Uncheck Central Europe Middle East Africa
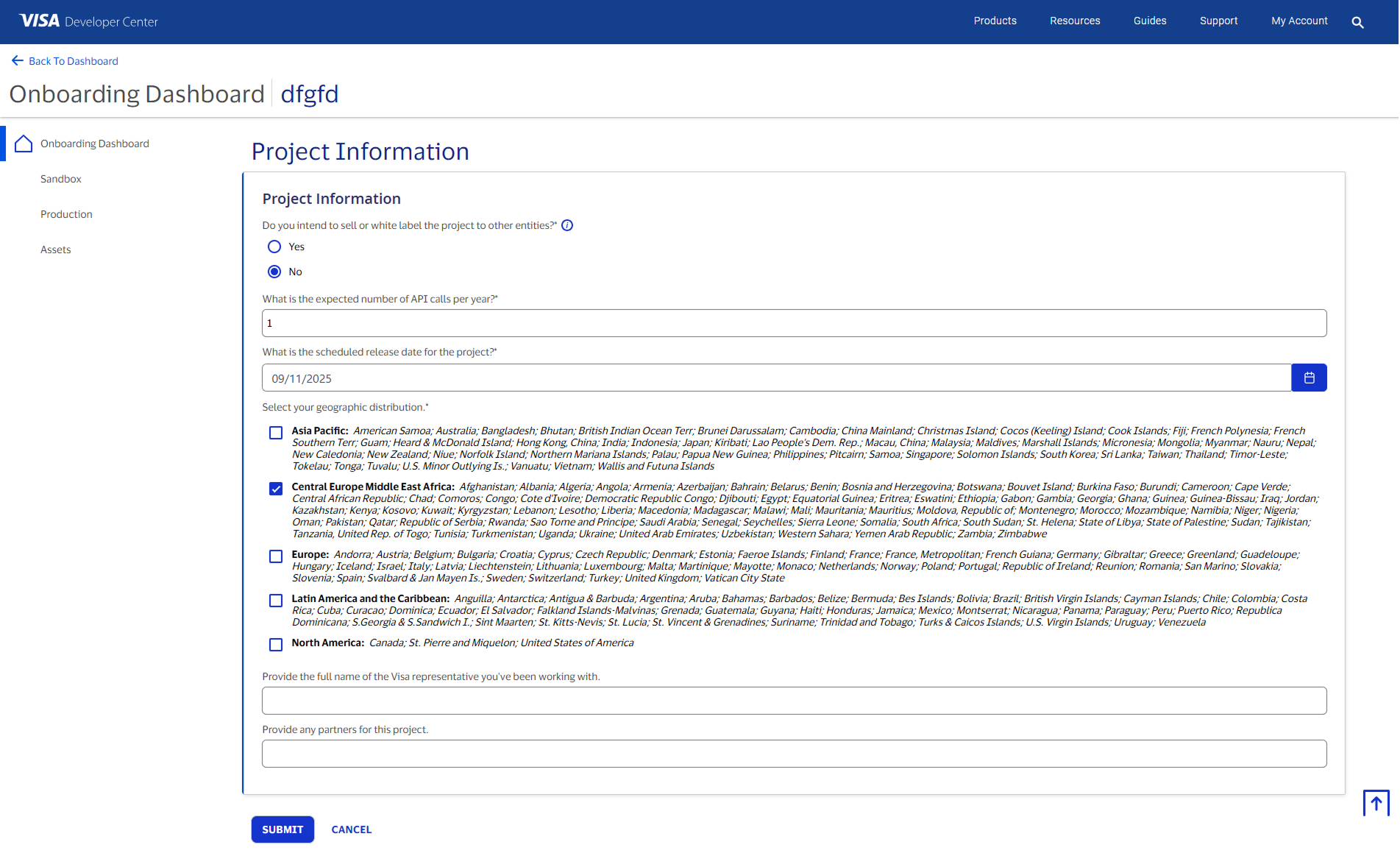The image size is (1400, 867). (x=276, y=489)
